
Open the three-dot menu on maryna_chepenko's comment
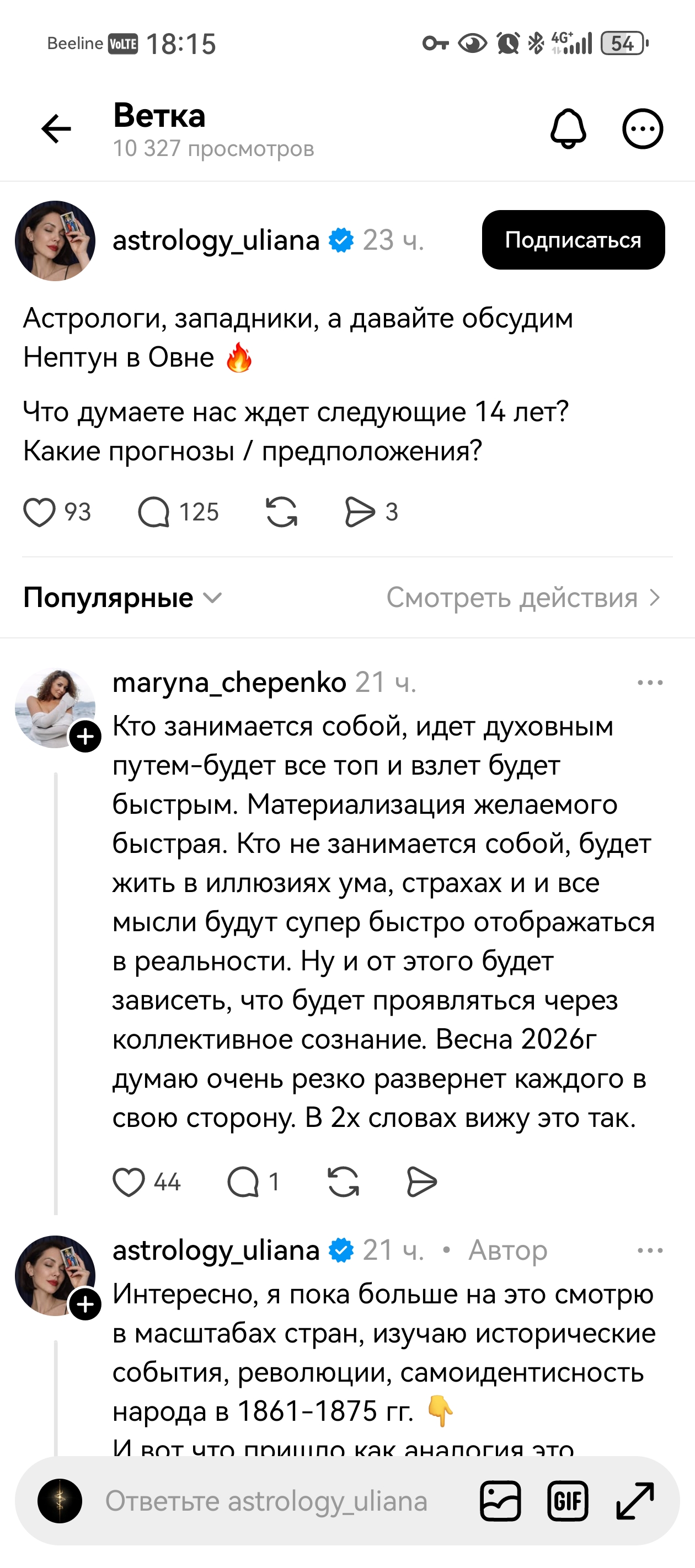tap(649, 683)
